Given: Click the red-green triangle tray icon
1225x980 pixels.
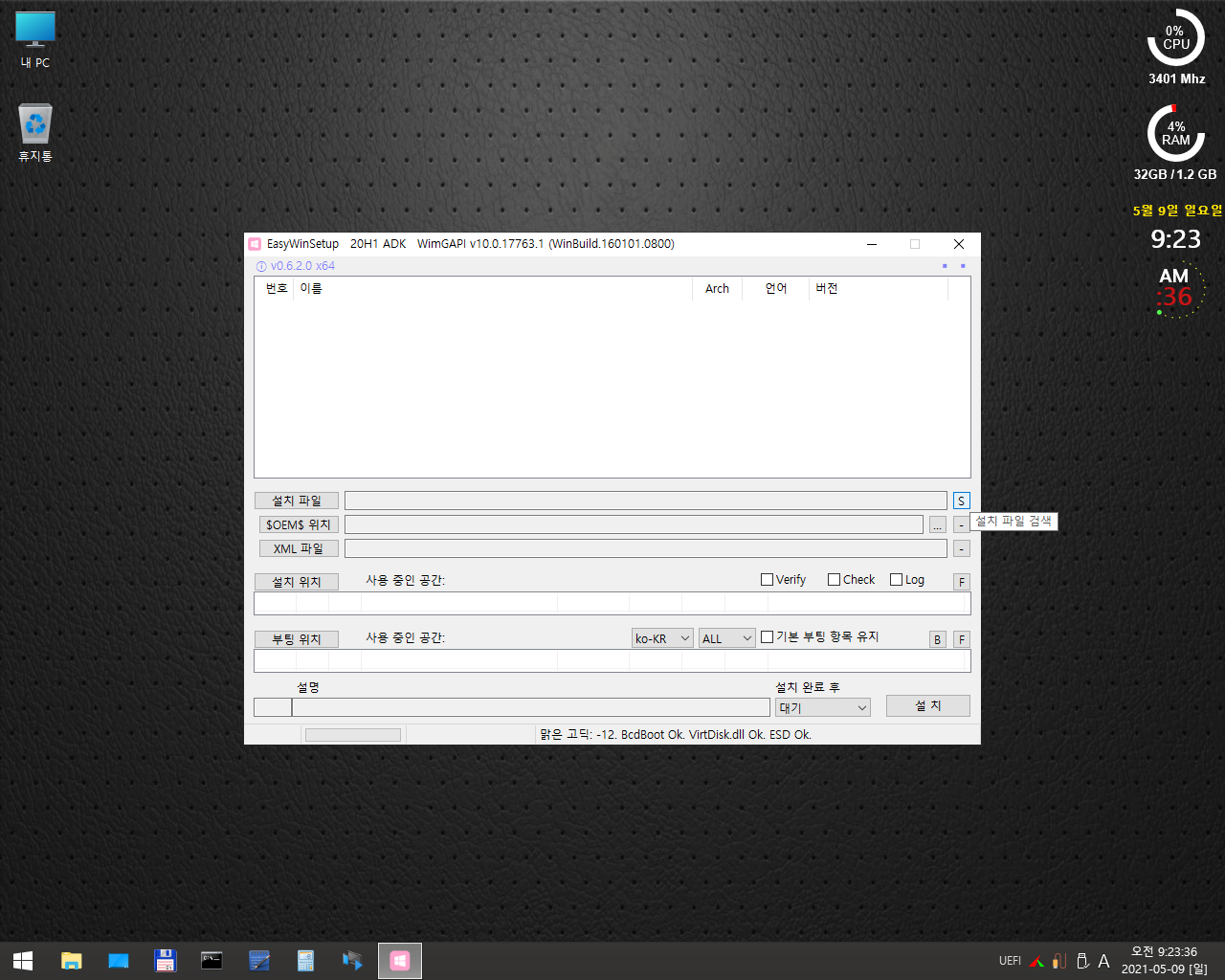Looking at the screenshot, I should tap(1036, 961).
